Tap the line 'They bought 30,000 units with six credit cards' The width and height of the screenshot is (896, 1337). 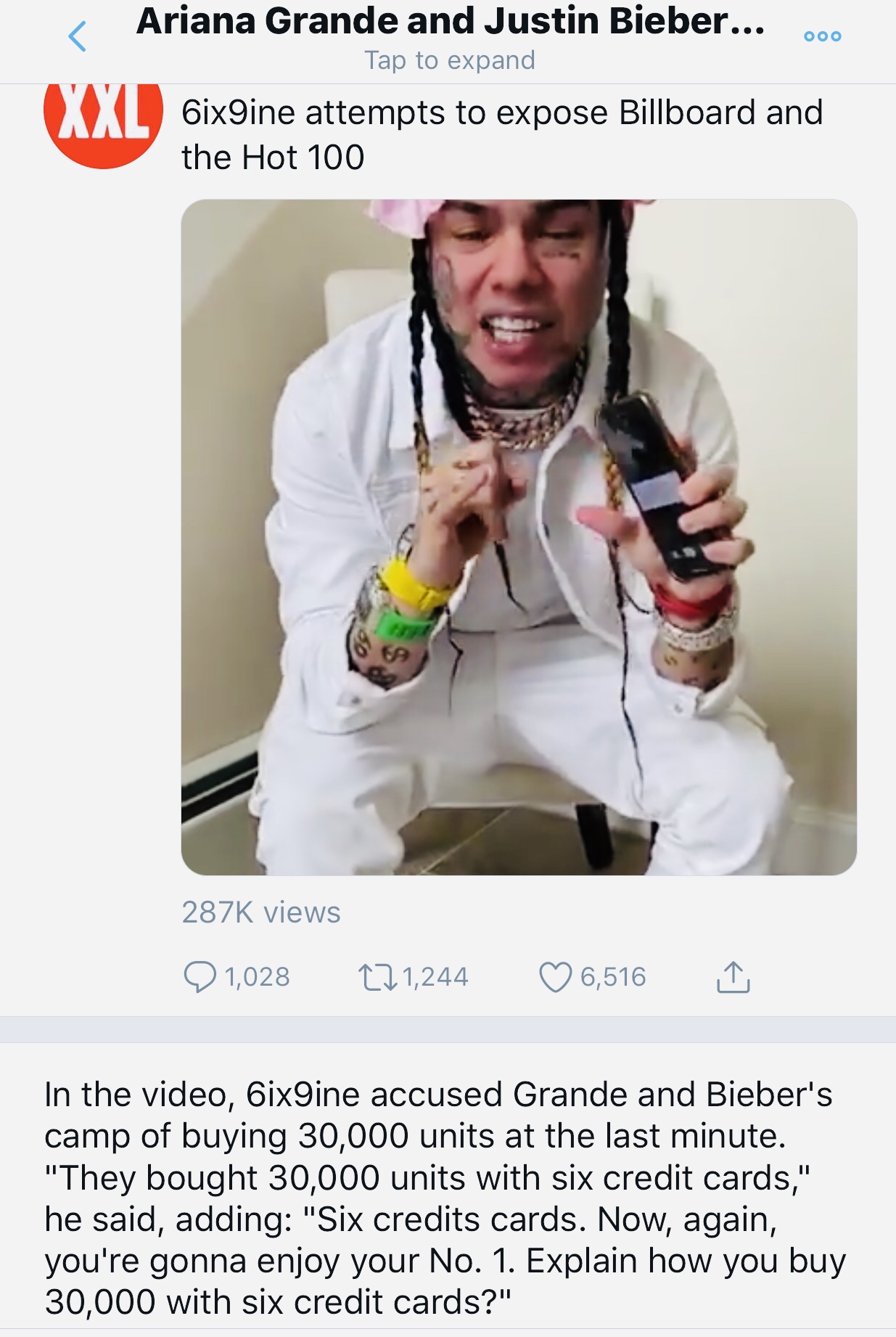click(x=428, y=1178)
